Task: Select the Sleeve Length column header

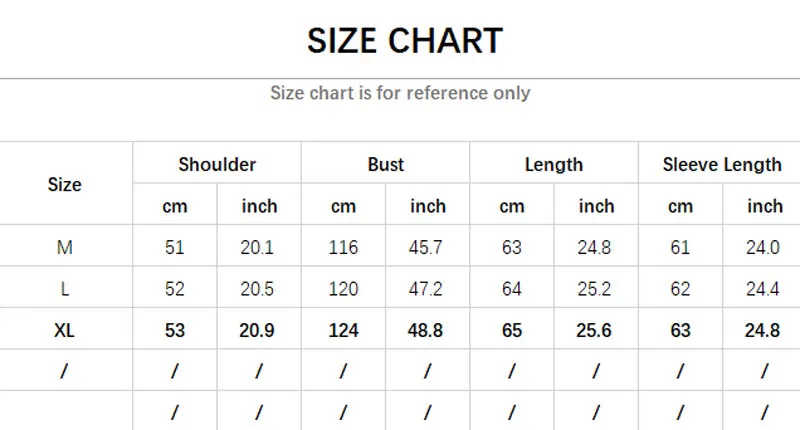Action: tap(722, 164)
